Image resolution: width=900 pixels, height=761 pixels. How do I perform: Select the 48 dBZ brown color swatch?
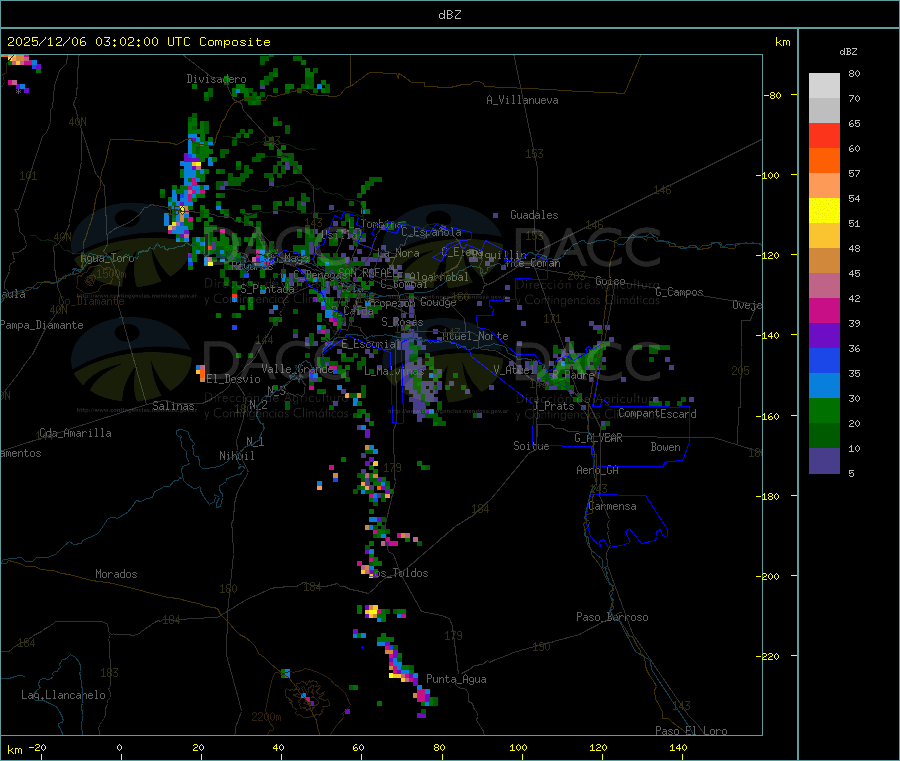pyautogui.click(x=824, y=261)
